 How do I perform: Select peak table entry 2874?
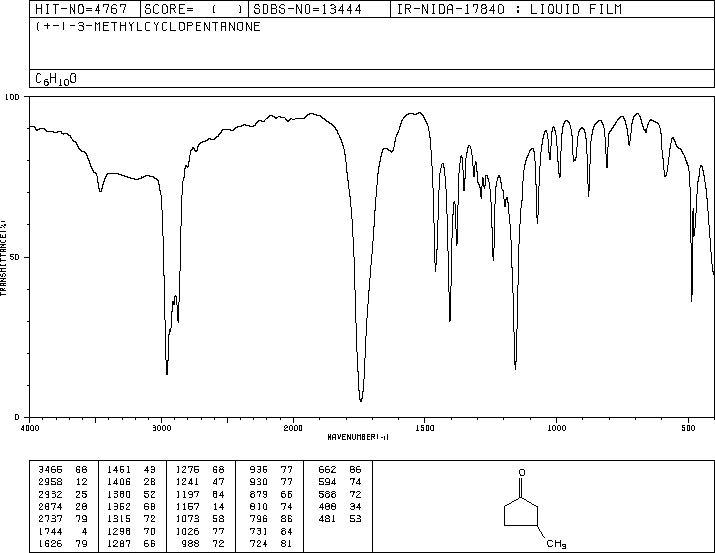(51, 506)
